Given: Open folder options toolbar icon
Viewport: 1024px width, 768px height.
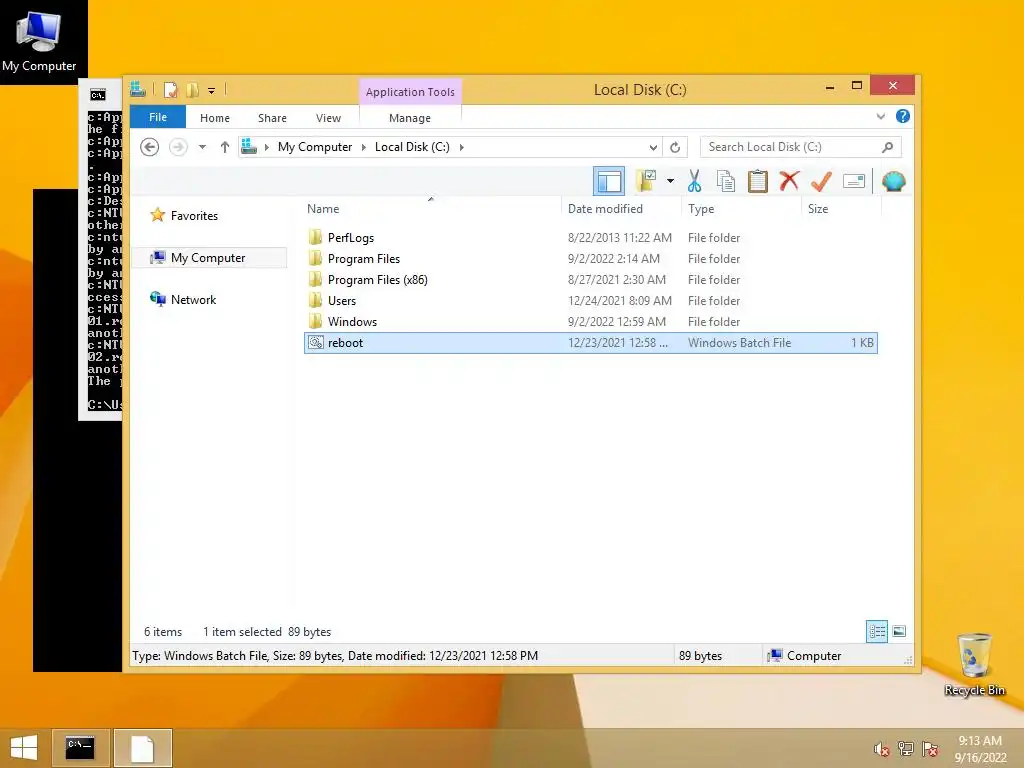Looking at the screenshot, I should point(647,181).
